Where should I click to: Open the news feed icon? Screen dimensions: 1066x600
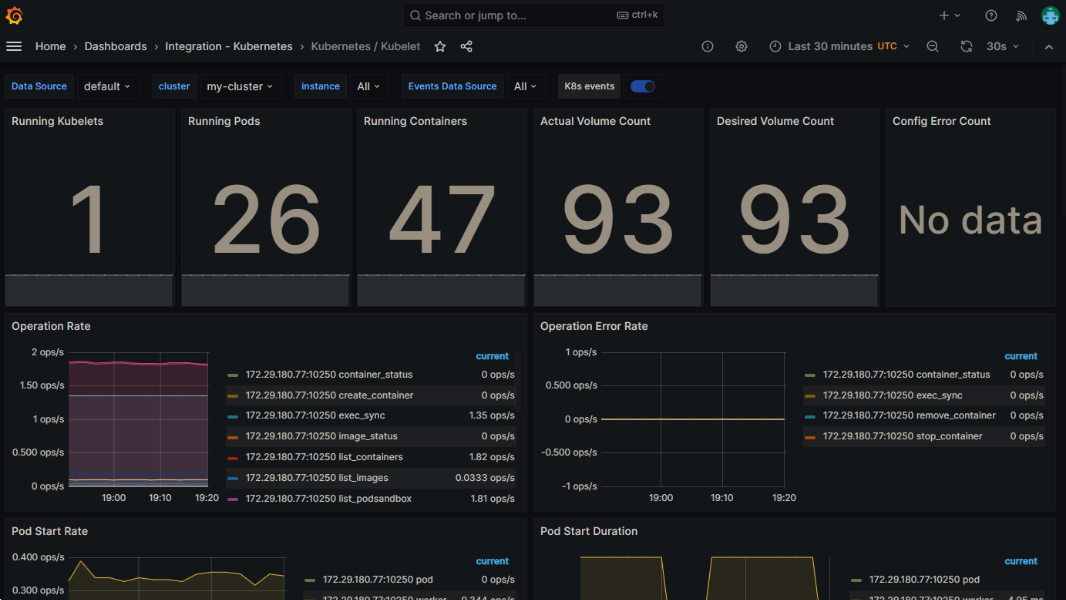click(x=1021, y=15)
